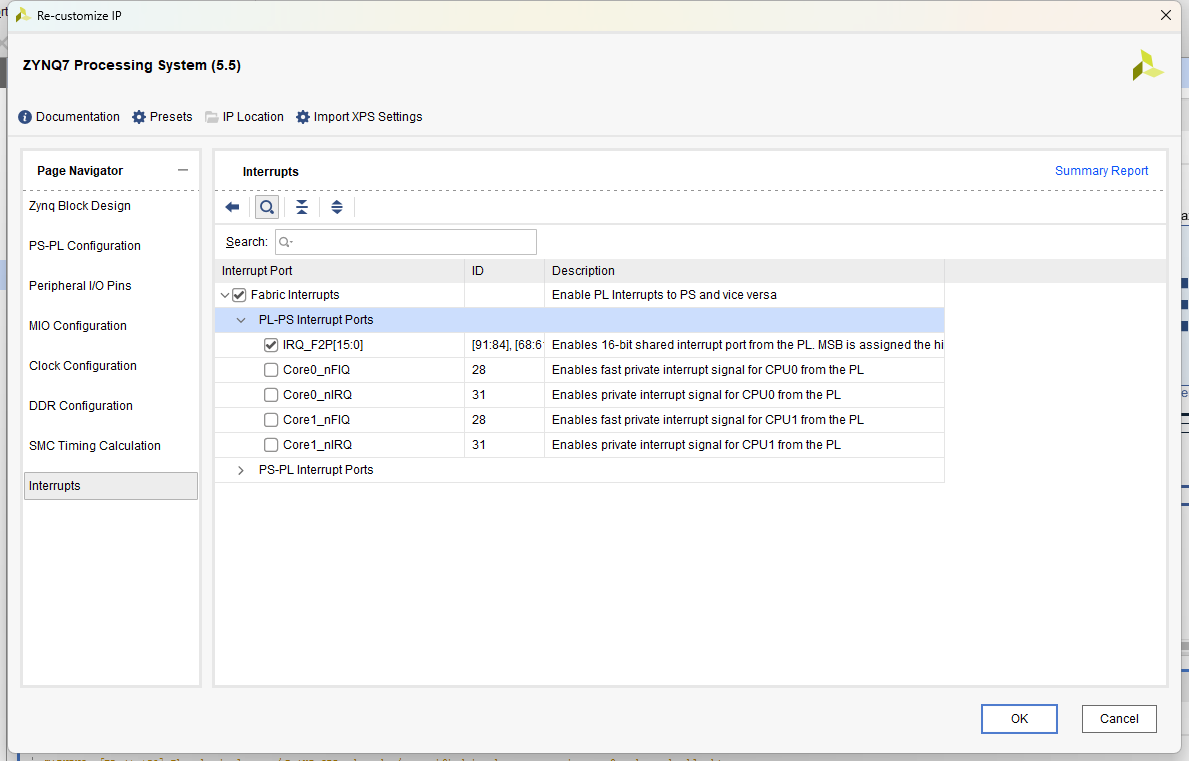Click ID cell '[91:84], [68:6'
The width and height of the screenshot is (1189, 761).
click(x=507, y=345)
